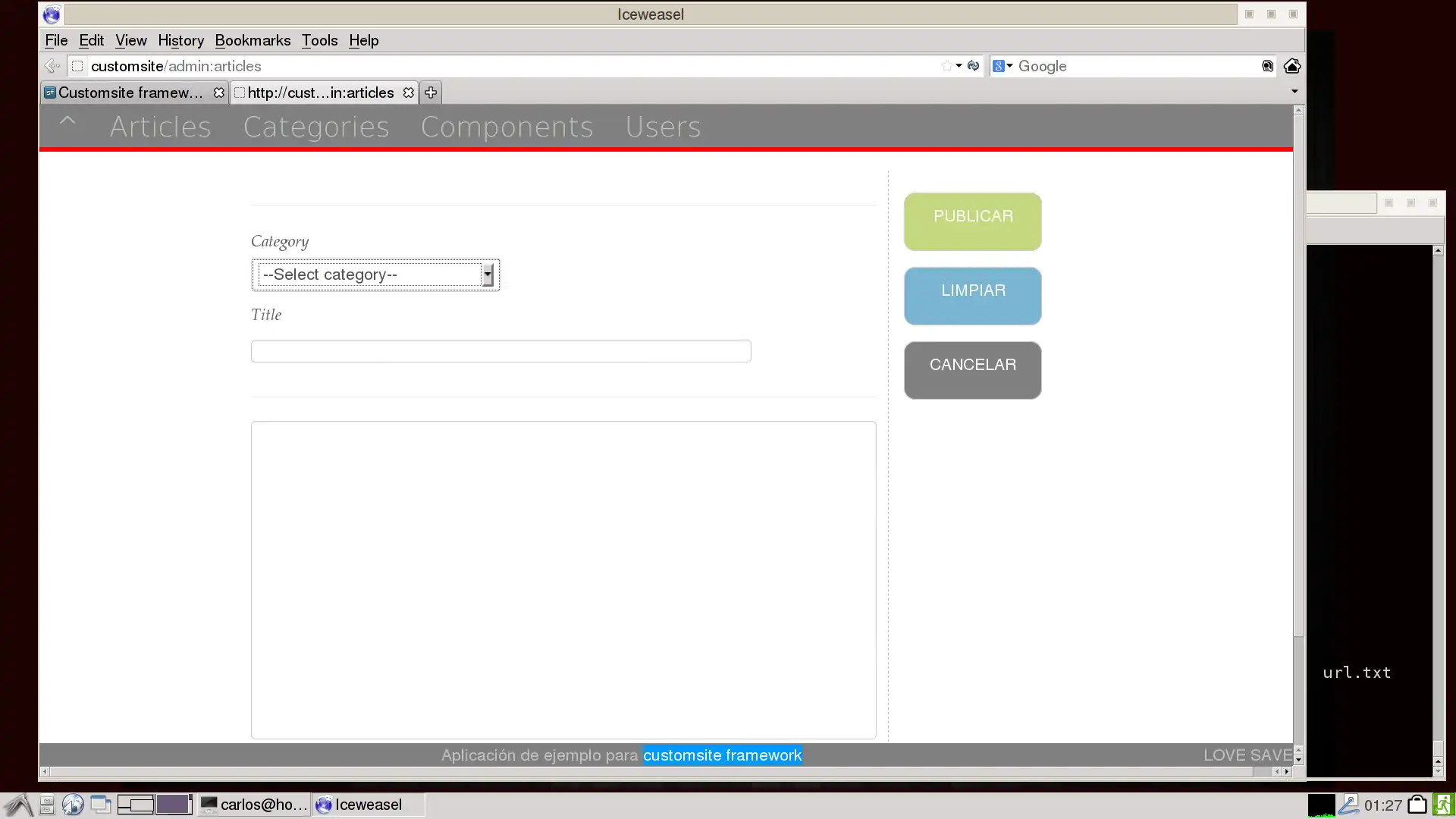The image size is (1456, 819).
Task: Expand the category dropdown selector
Action: [488, 275]
